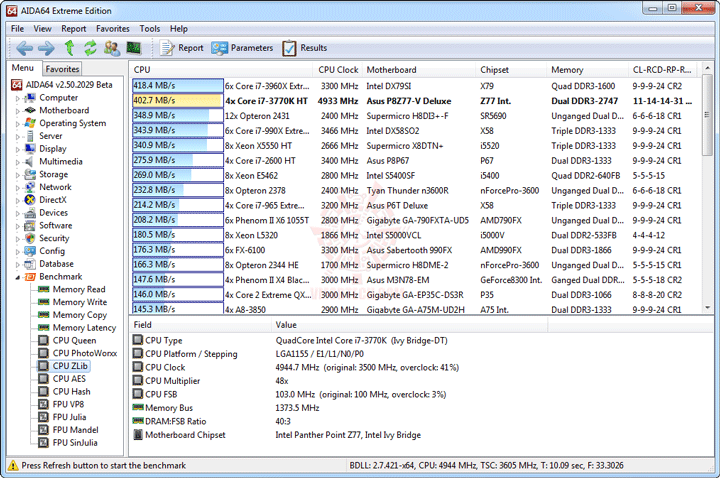This screenshot has height=478, width=720.
Task: Open the Memory Copy benchmark
Action: pos(73,315)
